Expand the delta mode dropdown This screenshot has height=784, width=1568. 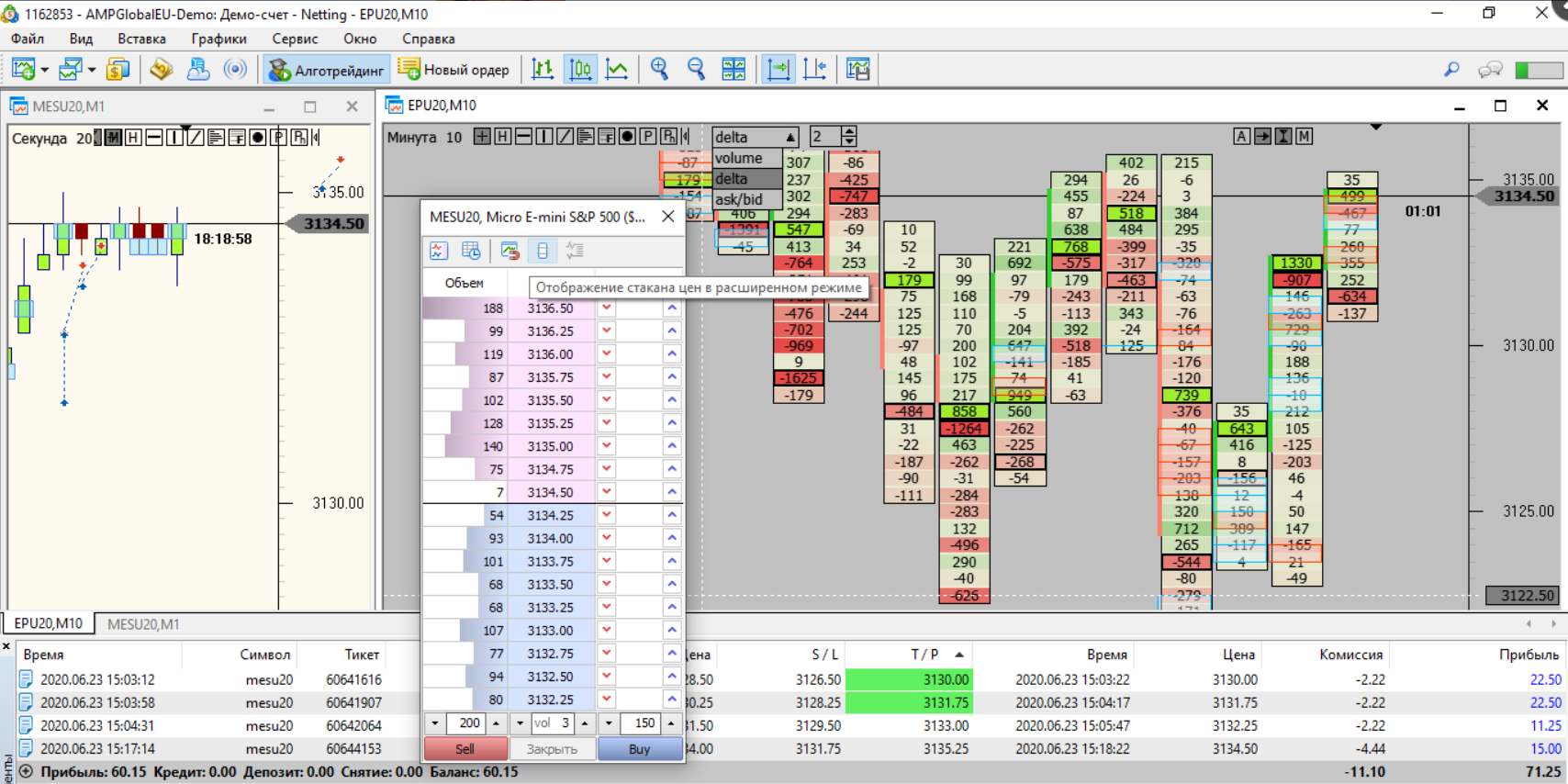point(790,137)
